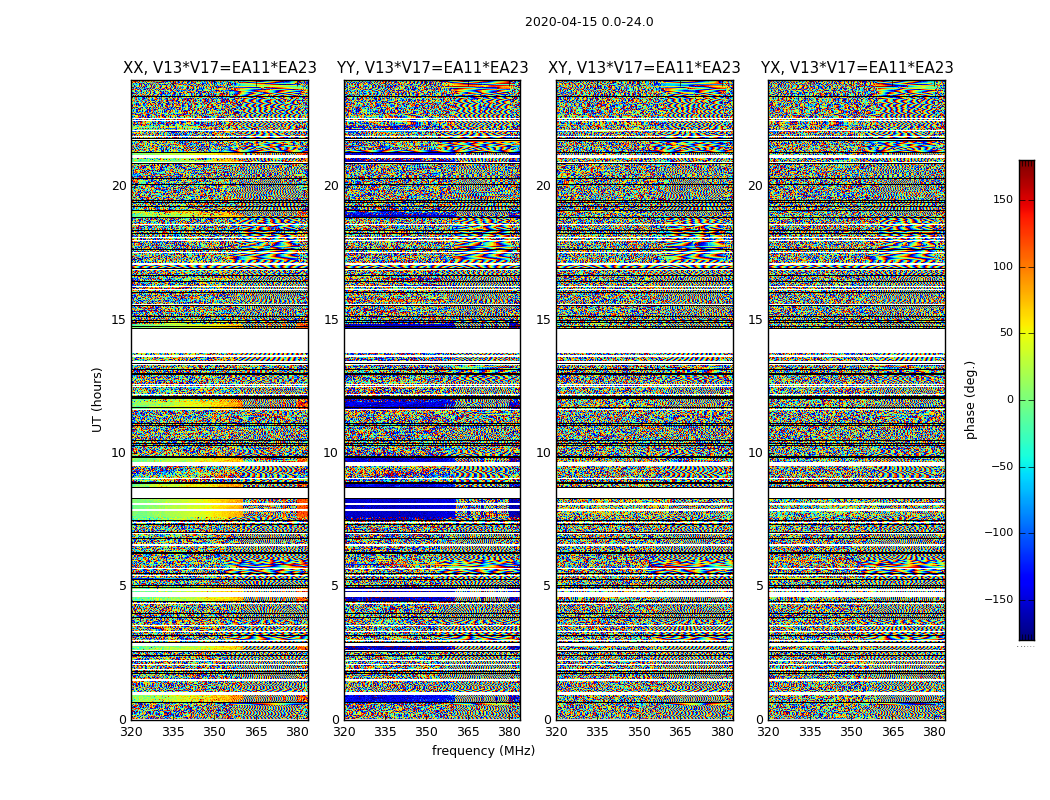1050x800 pixels.
Task: Click the 20 hour tick beside YY panel
Action: (x=331, y=186)
